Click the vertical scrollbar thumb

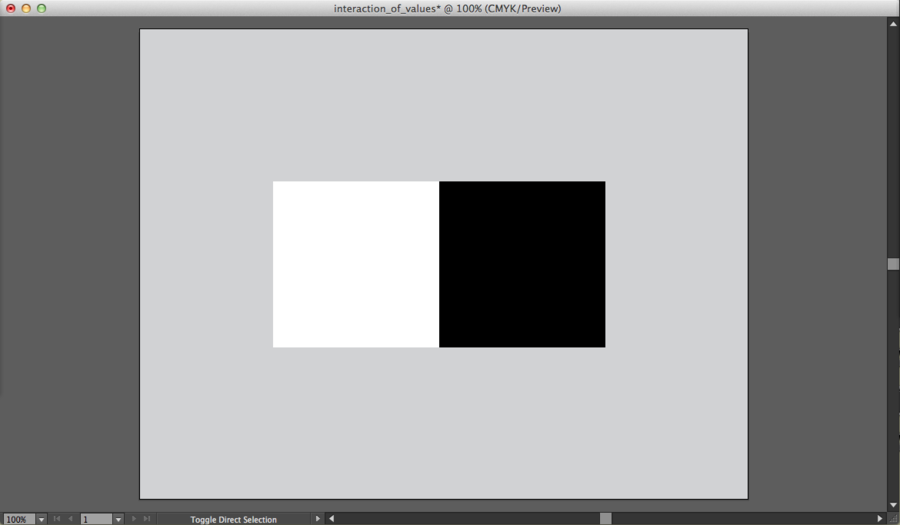pyautogui.click(x=893, y=264)
